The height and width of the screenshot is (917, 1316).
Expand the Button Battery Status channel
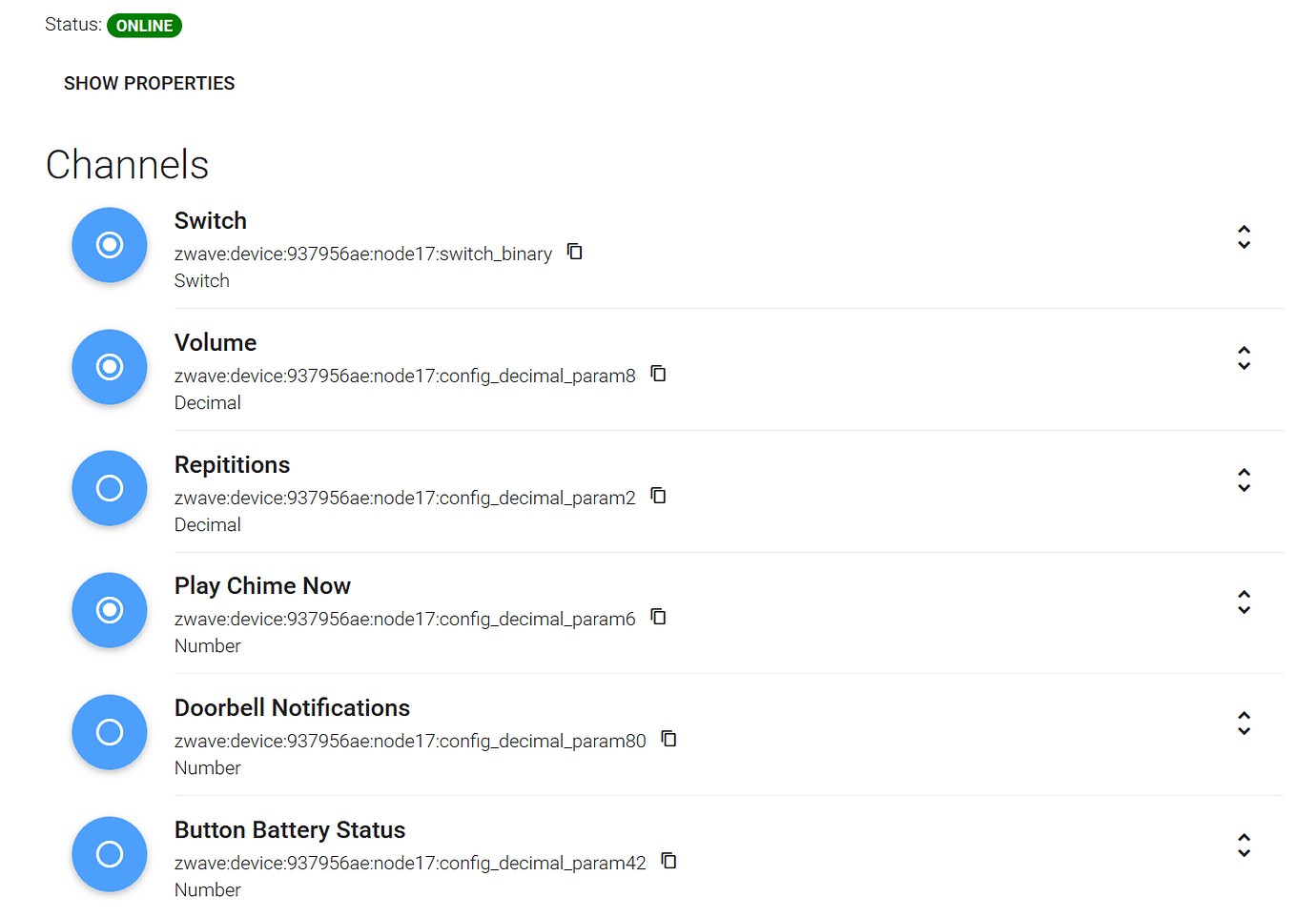click(1244, 846)
